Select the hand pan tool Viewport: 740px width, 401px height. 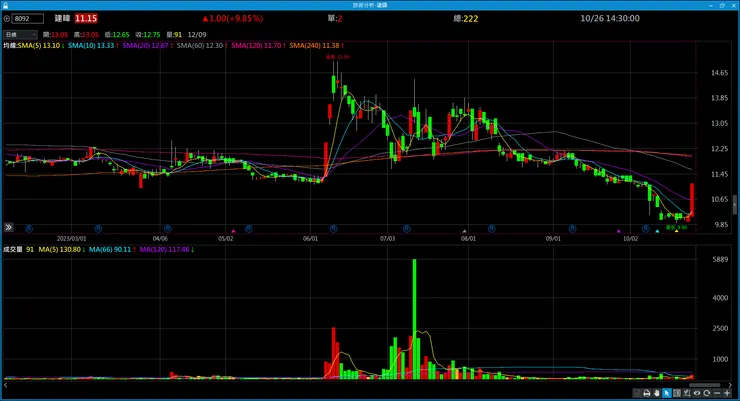tap(656, 393)
